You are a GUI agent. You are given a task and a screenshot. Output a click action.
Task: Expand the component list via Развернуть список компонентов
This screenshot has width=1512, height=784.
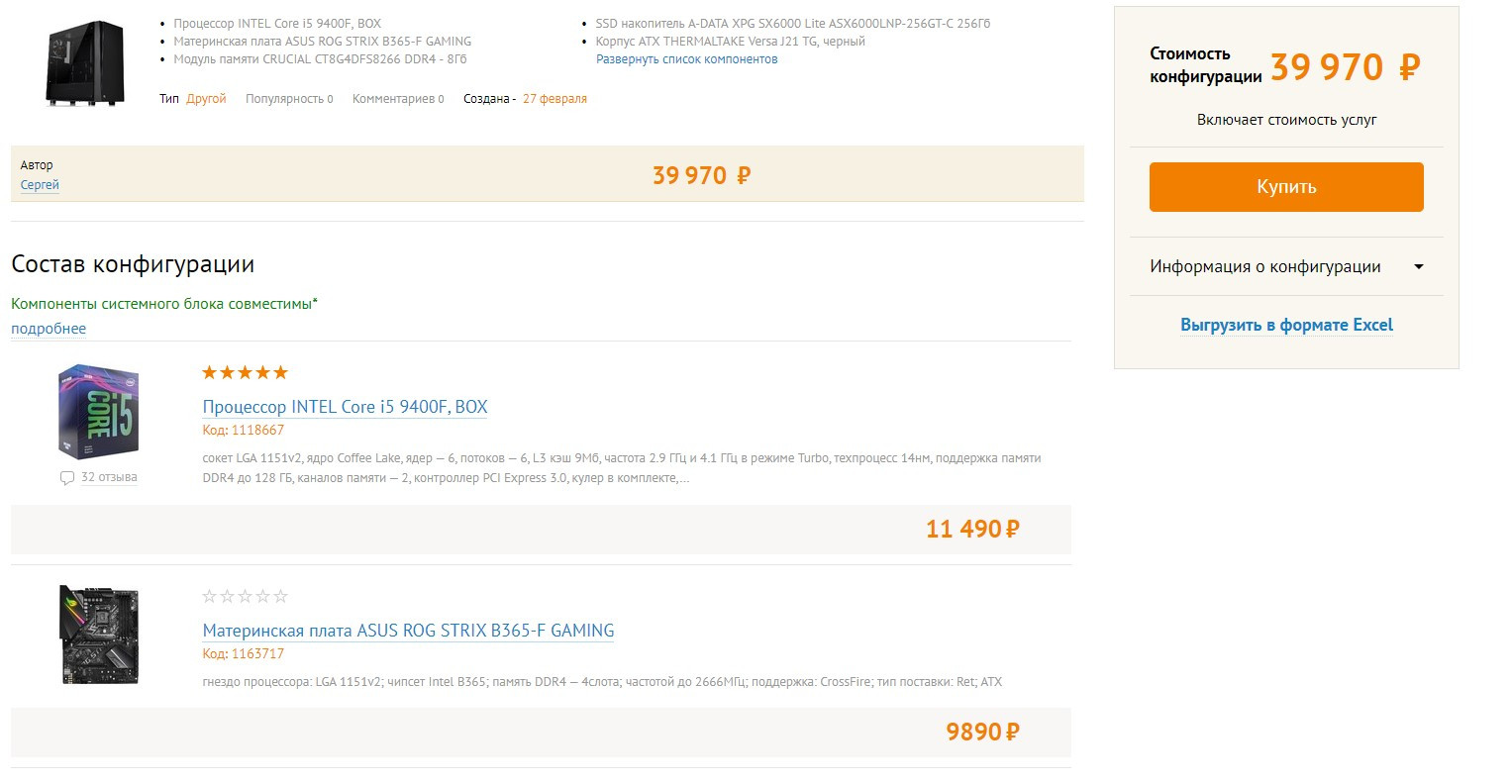point(686,59)
